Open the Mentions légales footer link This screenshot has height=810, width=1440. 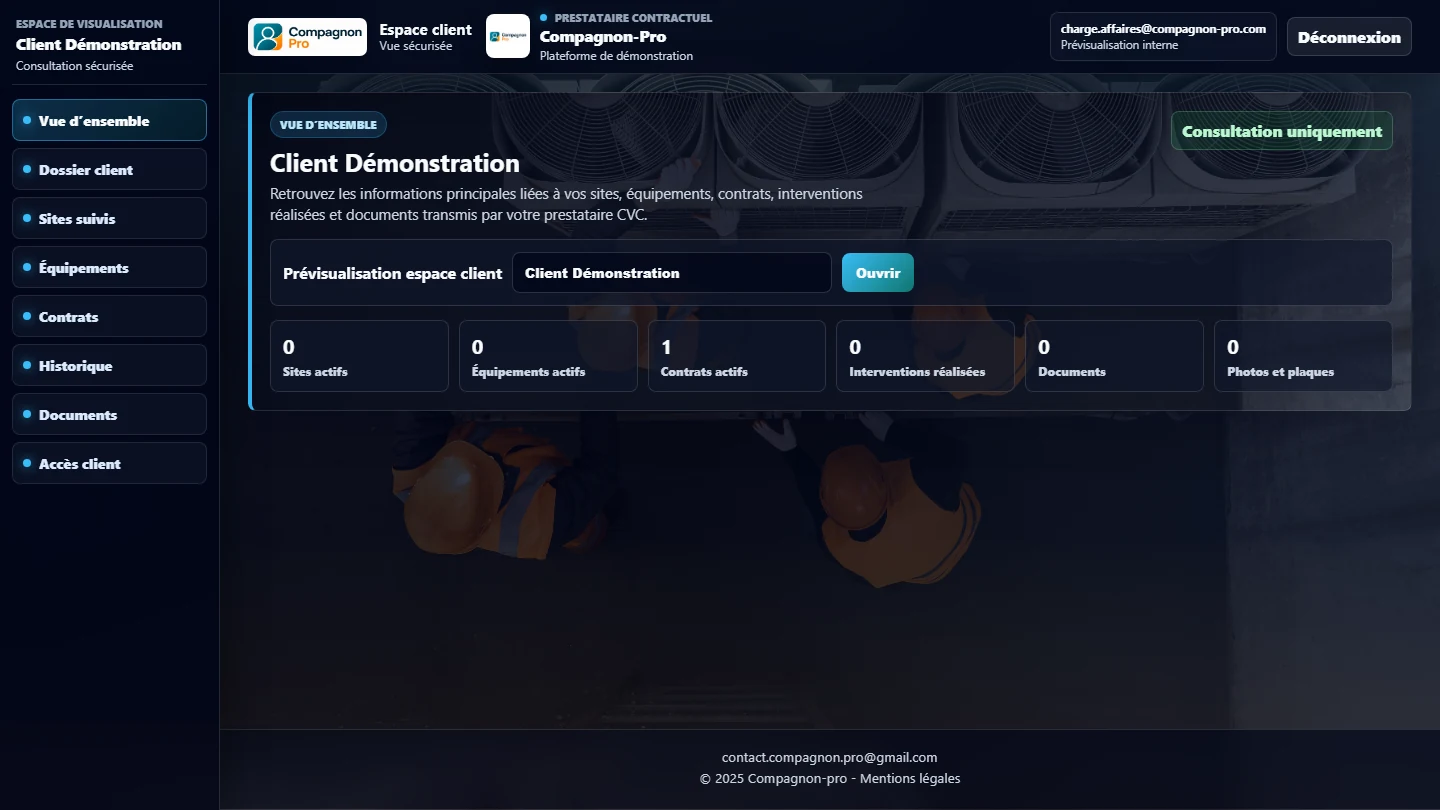pos(910,778)
